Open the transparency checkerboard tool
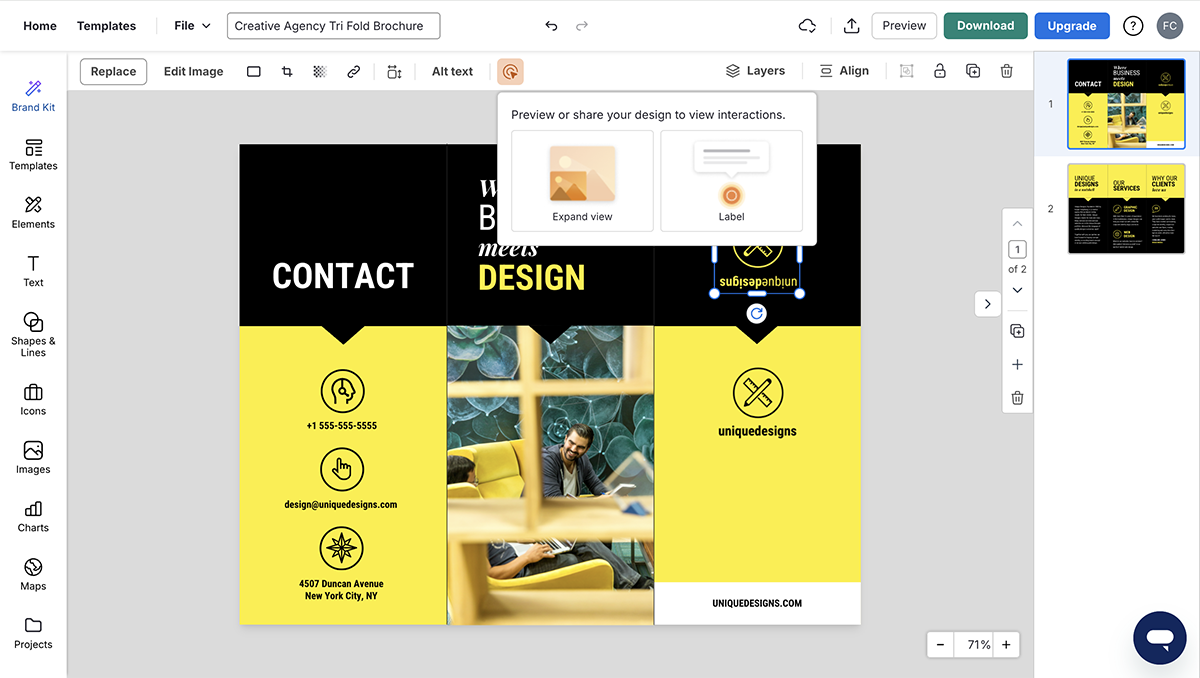 [x=319, y=71]
